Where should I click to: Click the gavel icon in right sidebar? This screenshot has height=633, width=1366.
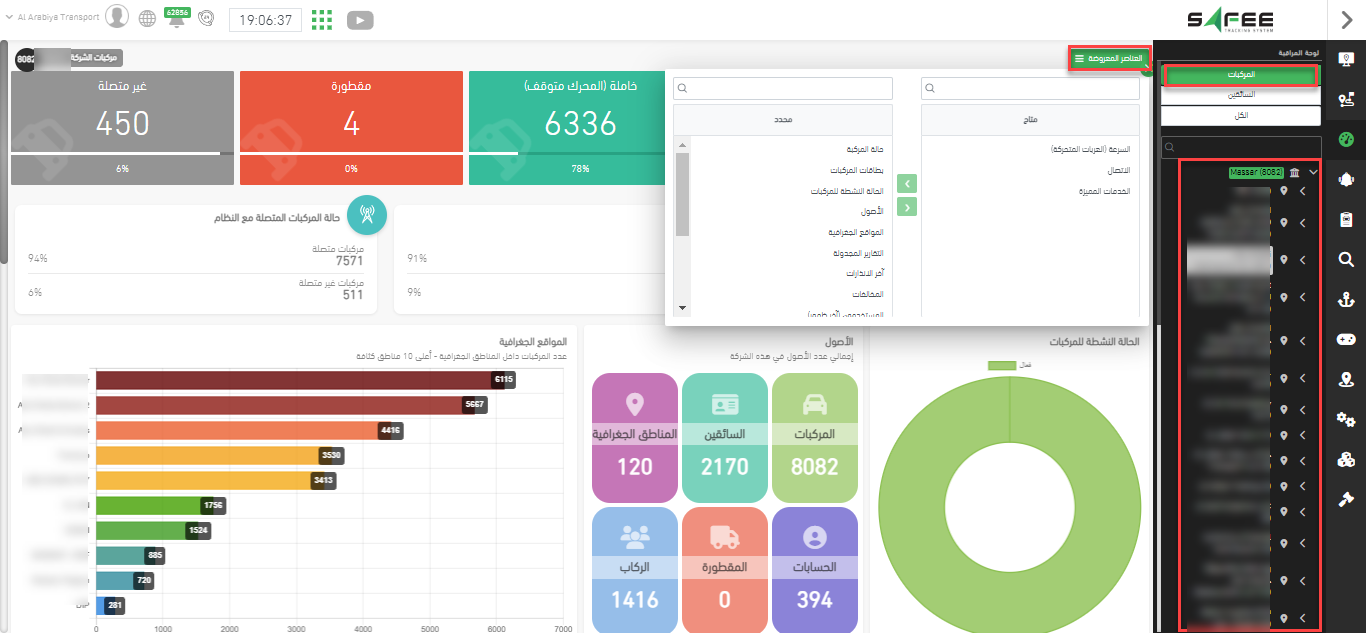point(1345,499)
